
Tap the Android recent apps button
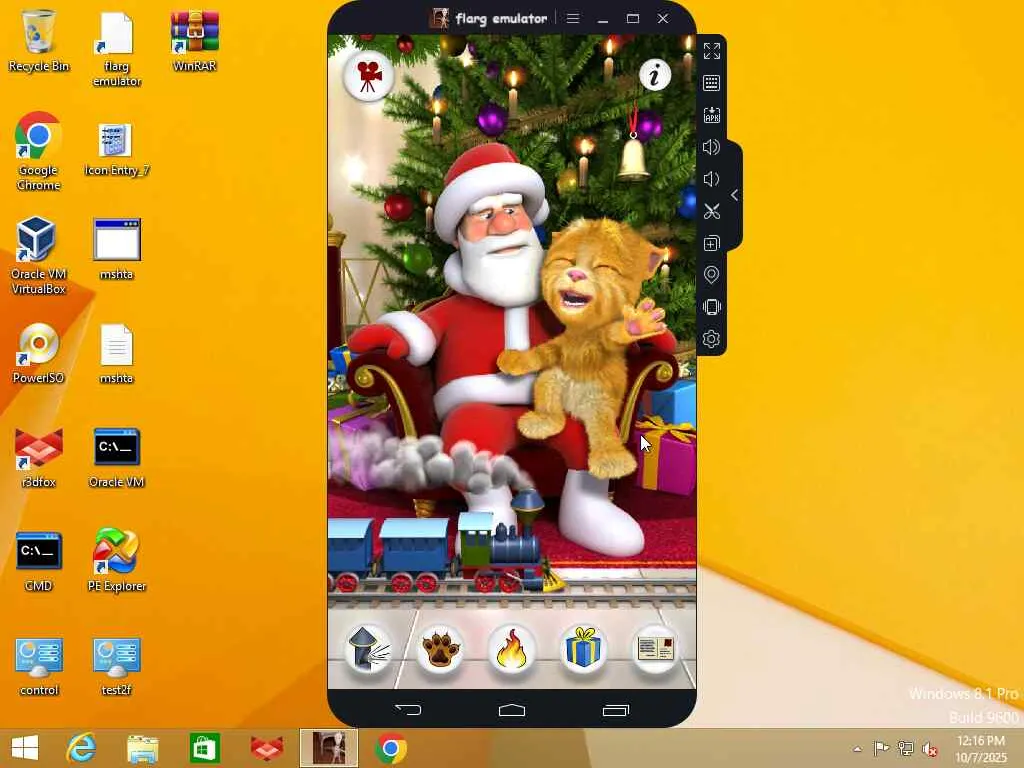(x=616, y=709)
